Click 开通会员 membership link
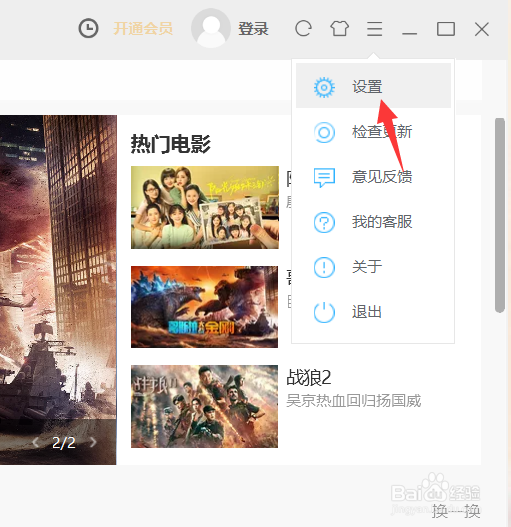 [x=143, y=29]
